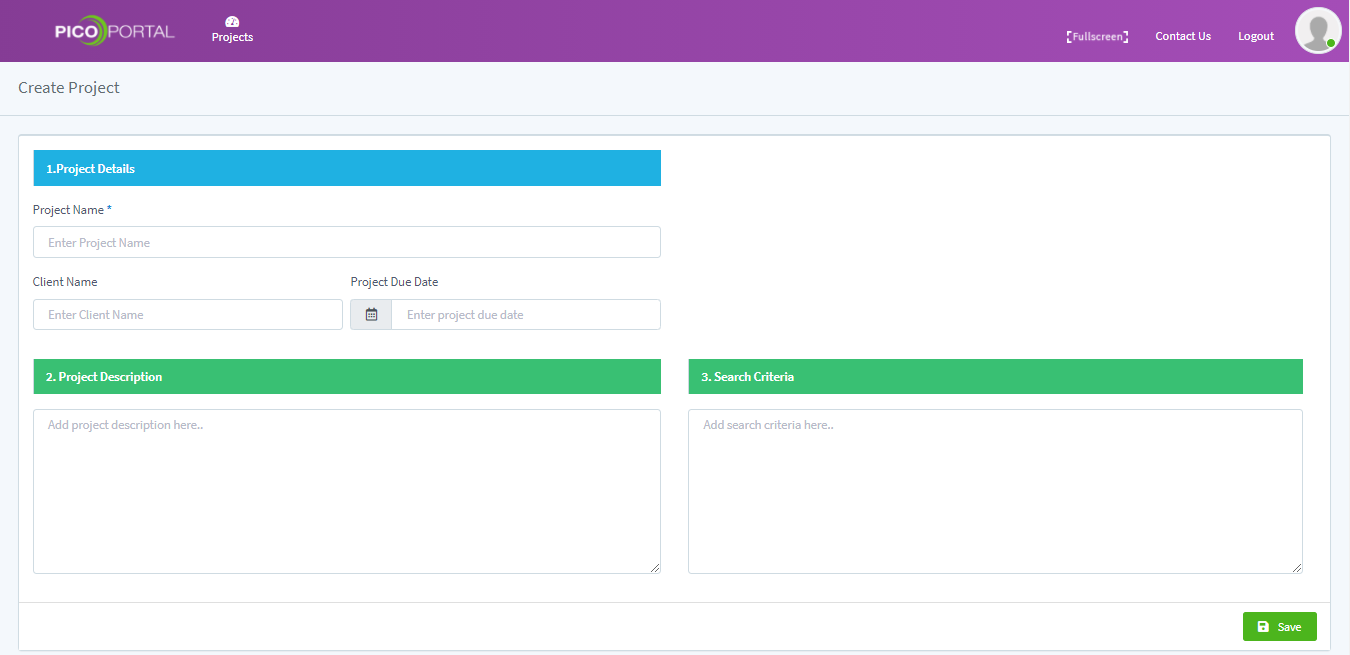1350x655 pixels.
Task: Grab the description textarea resize handle
Action: click(655, 568)
